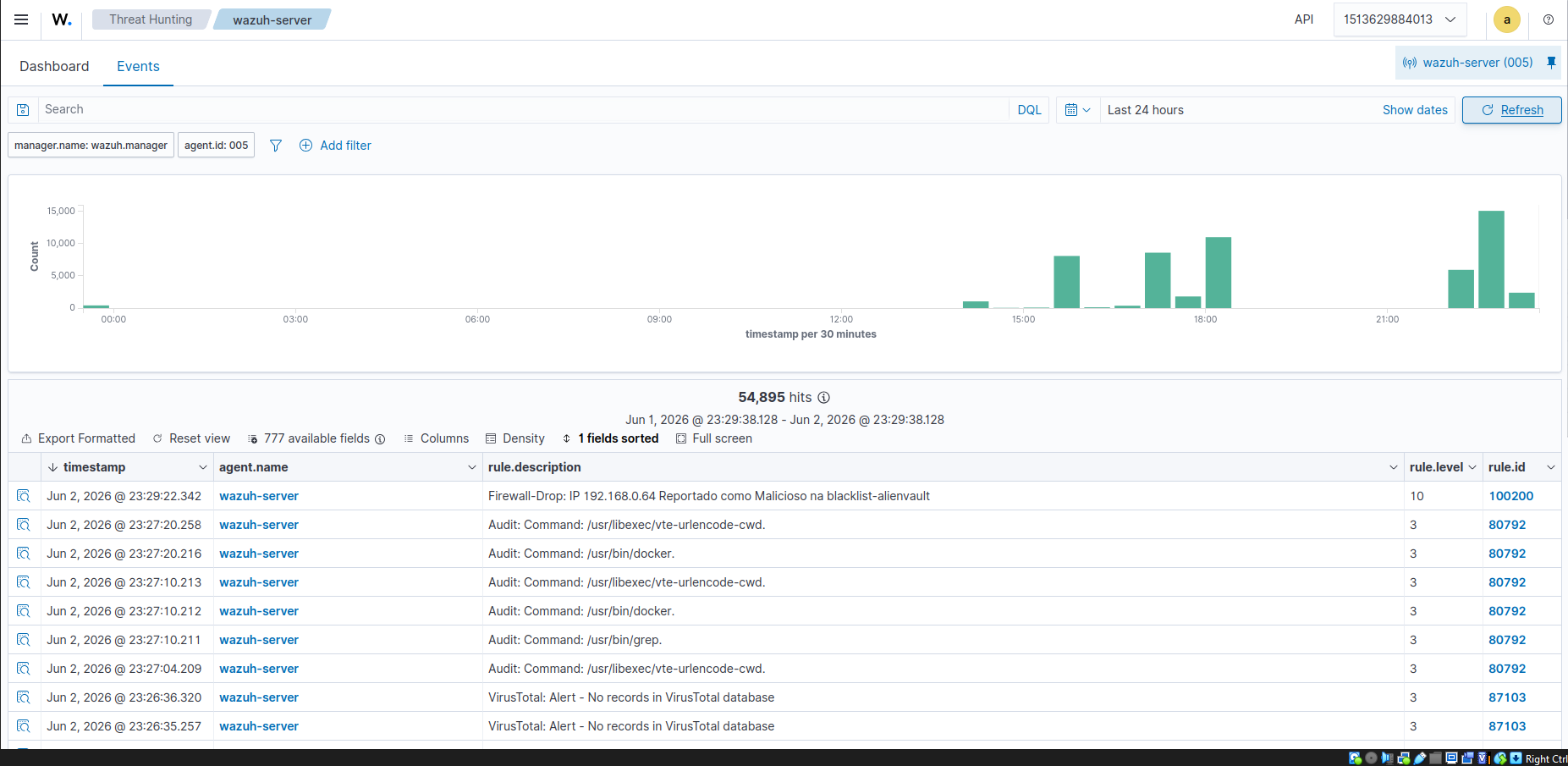Click the Right Ctrl indicator in the VM status bar
Viewport: 1568px width, 766px height.
(x=1546, y=758)
